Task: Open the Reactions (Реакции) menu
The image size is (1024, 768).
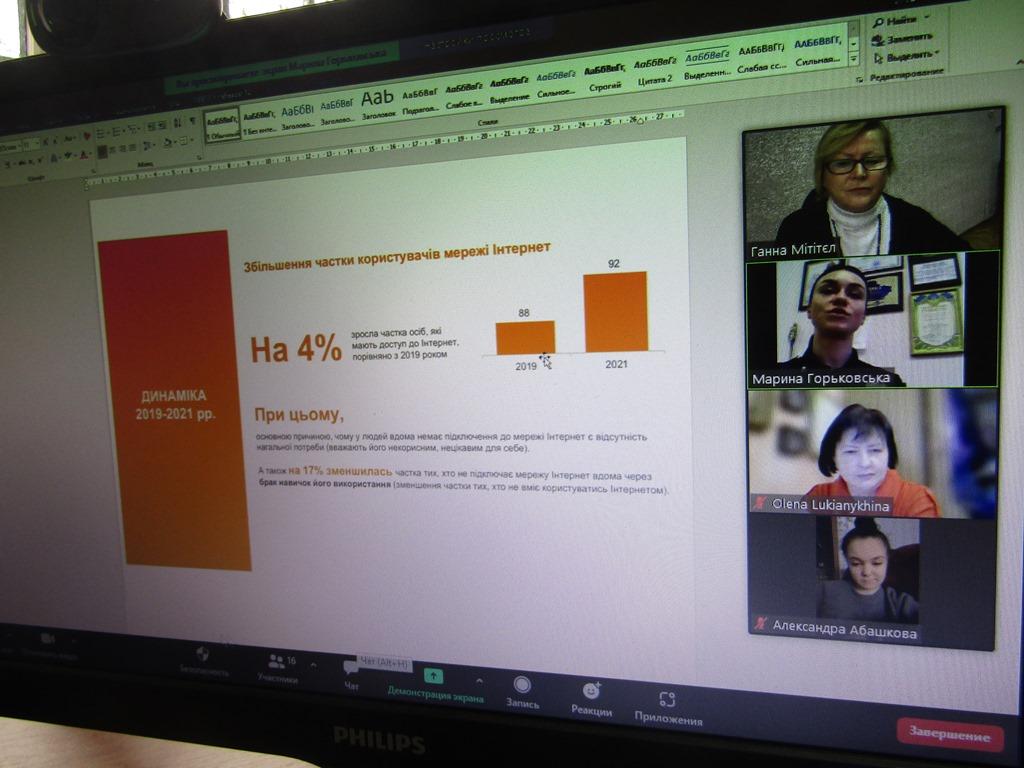Action: [592, 699]
